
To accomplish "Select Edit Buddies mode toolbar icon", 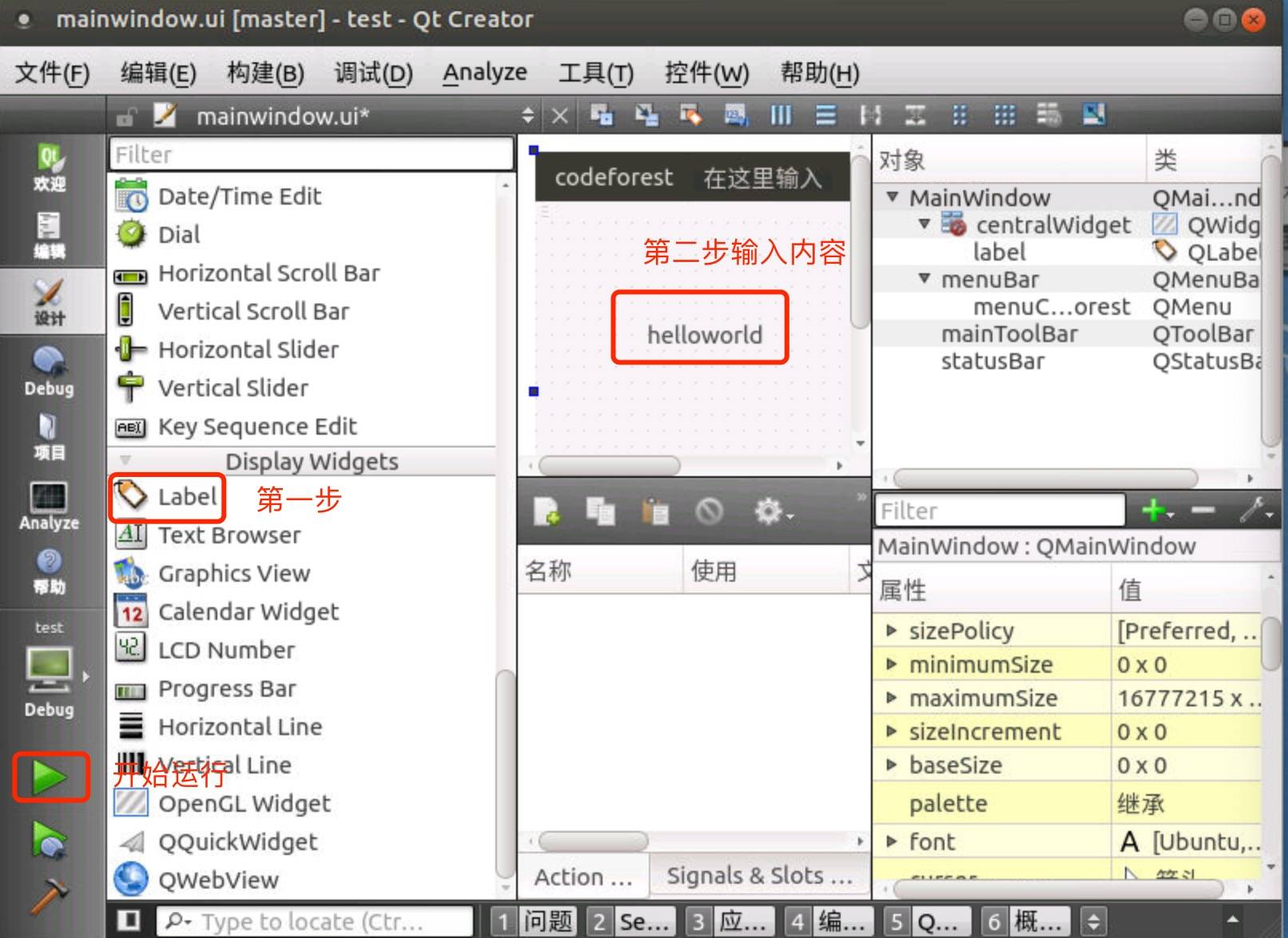I will point(690,115).
